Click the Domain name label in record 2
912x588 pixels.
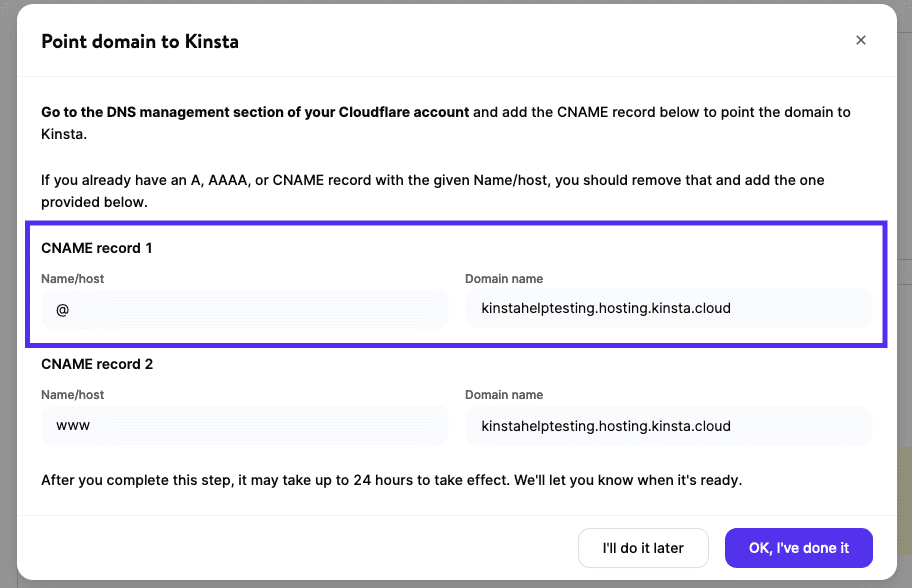503,394
